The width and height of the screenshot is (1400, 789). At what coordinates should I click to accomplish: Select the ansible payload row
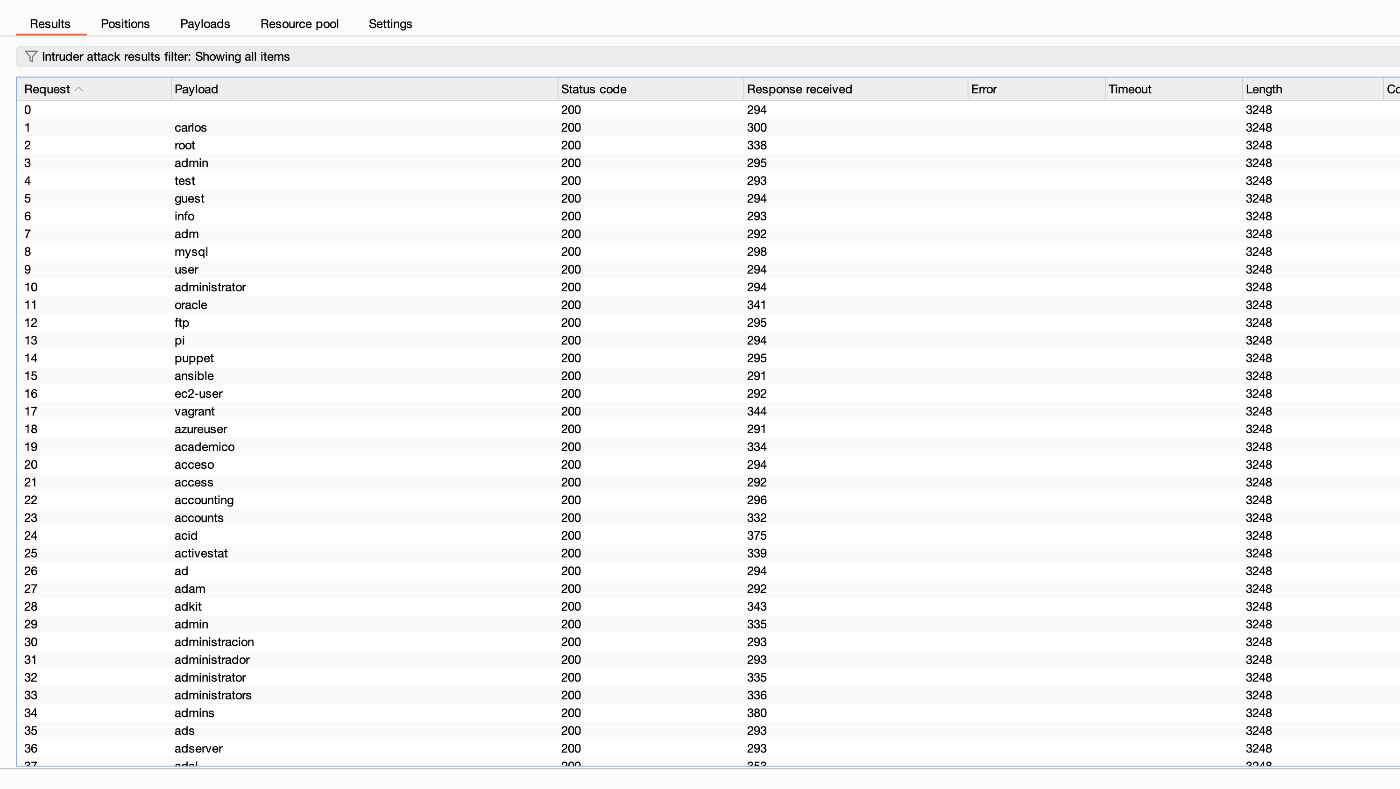pos(708,376)
